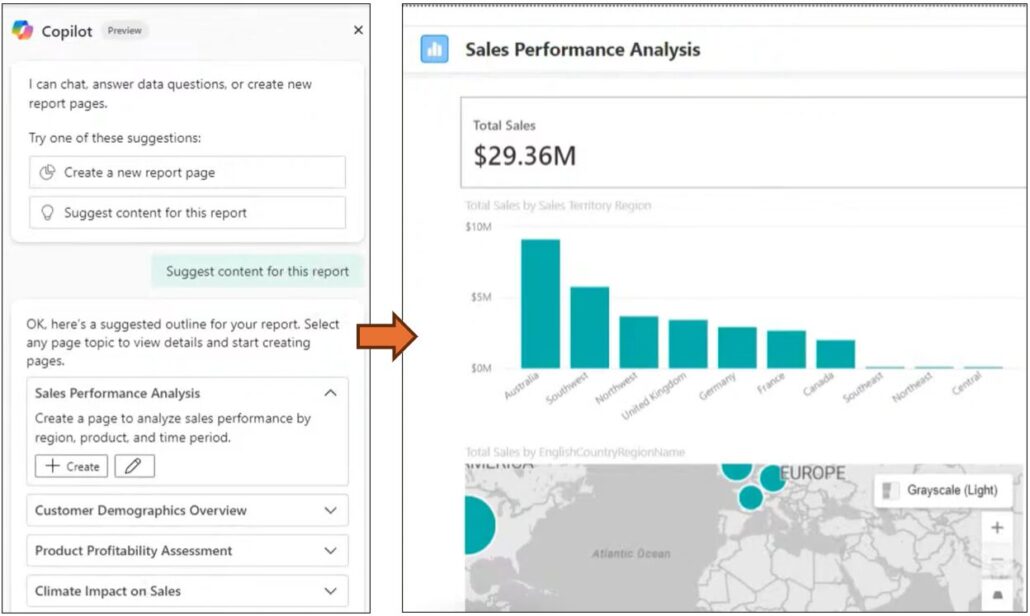The height and width of the screenshot is (616, 1030).
Task: Click the large bubble on the map's left edge
Action: pos(476,526)
